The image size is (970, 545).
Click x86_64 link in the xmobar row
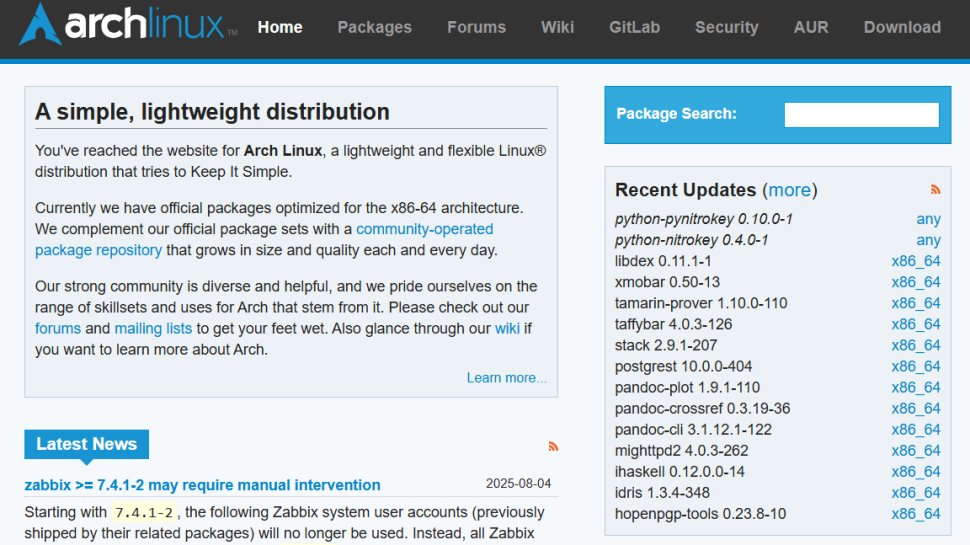point(916,282)
